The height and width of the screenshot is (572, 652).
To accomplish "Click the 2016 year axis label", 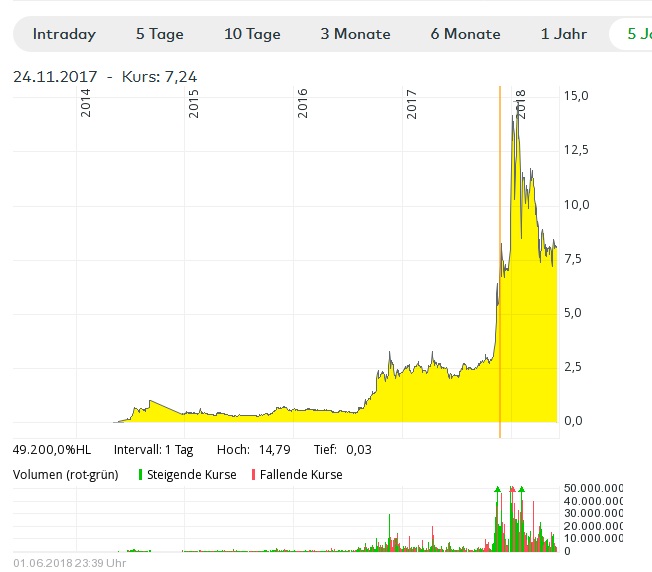I will (303, 104).
